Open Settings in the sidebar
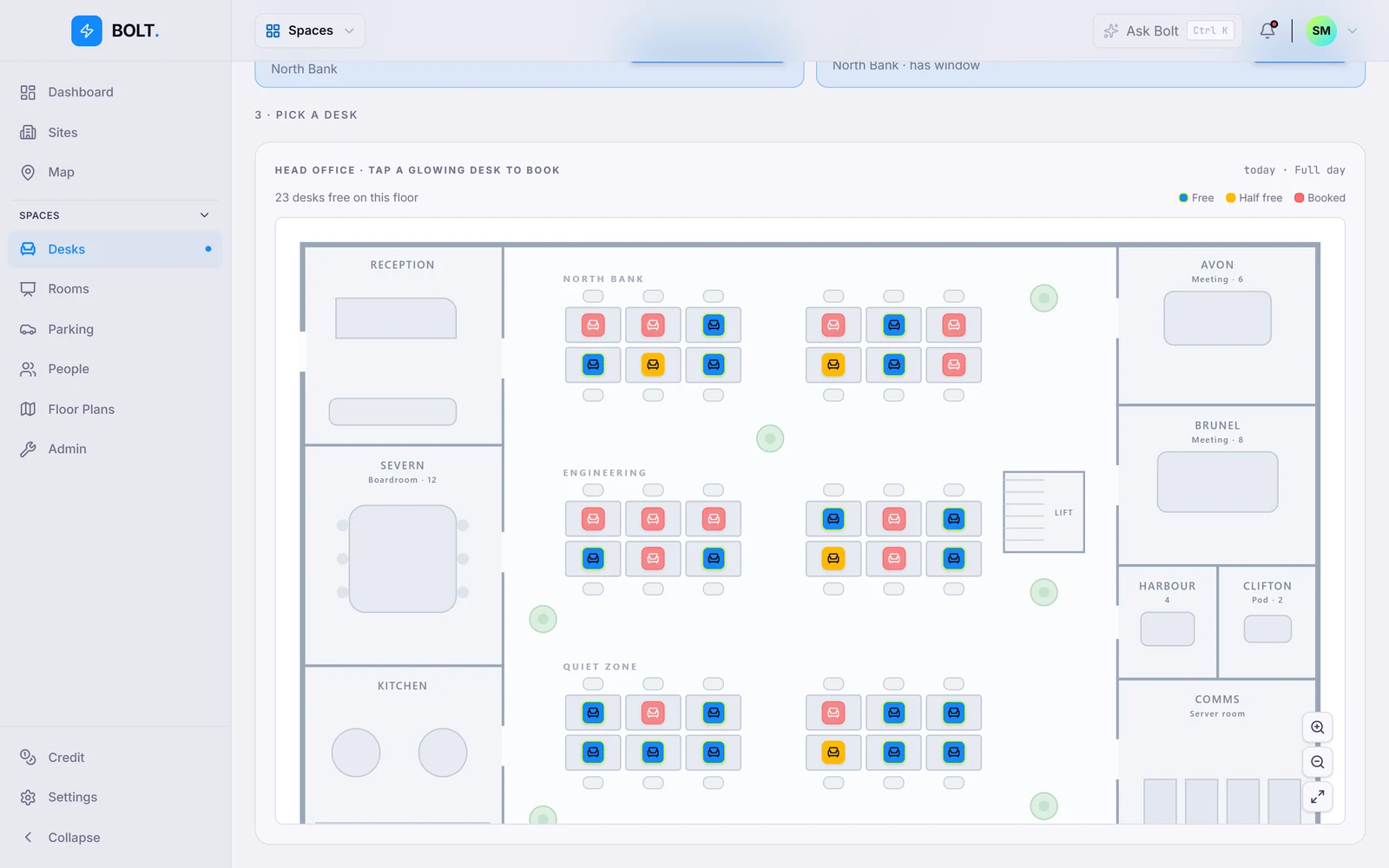 [115, 797]
